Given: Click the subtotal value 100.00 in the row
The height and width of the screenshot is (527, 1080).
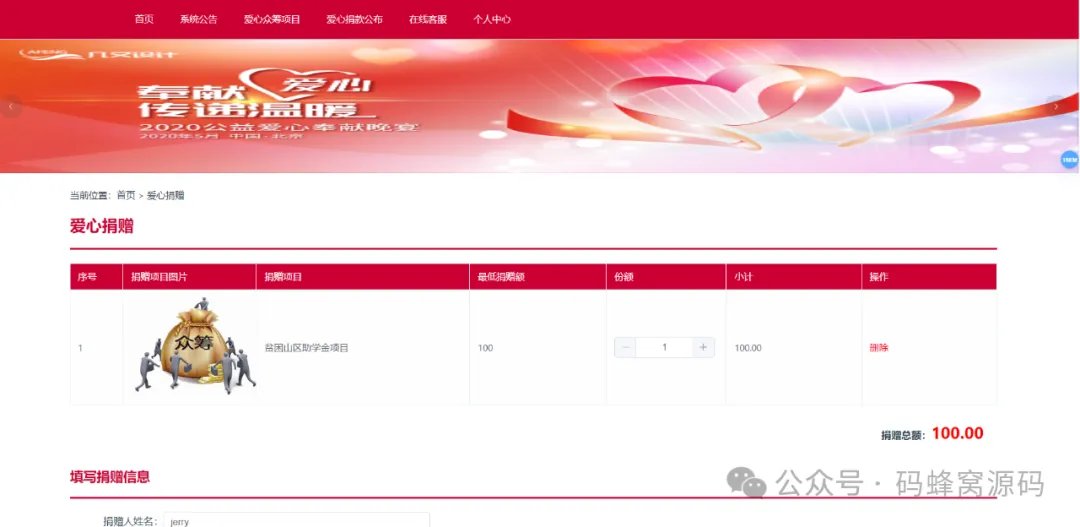Looking at the screenshot, I should click(748, 348).
